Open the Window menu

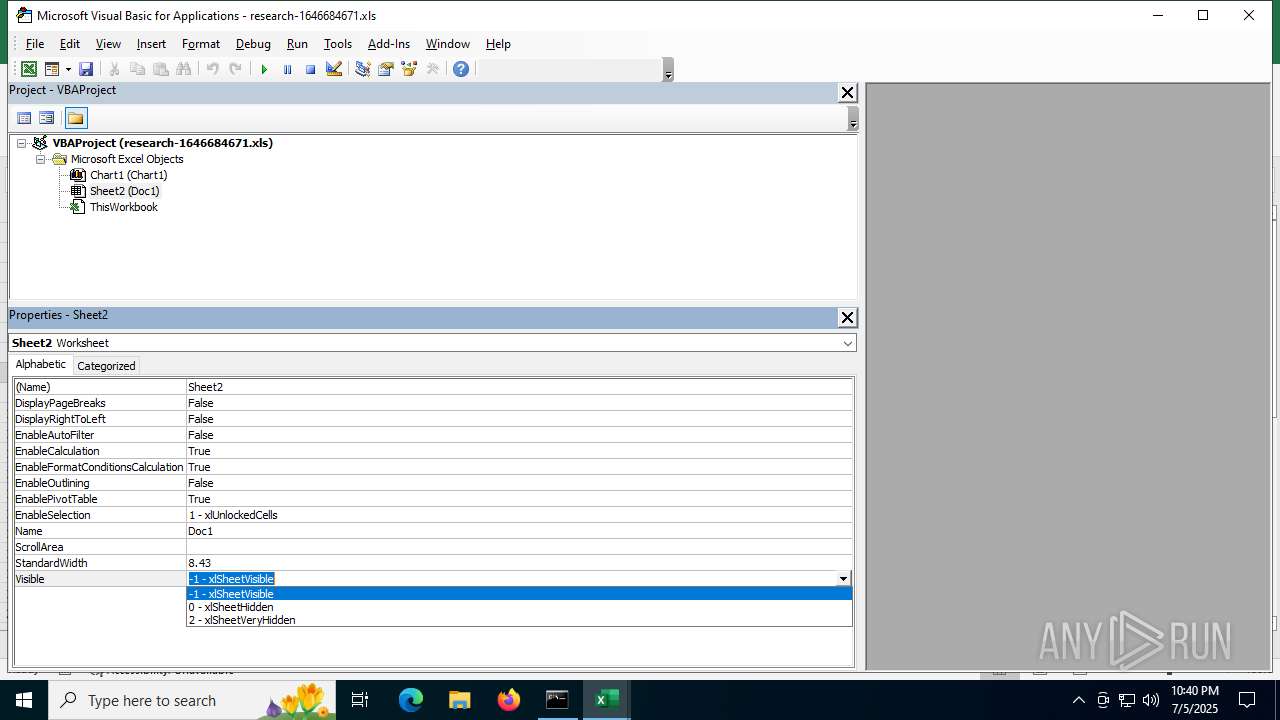tap(448, 44)
